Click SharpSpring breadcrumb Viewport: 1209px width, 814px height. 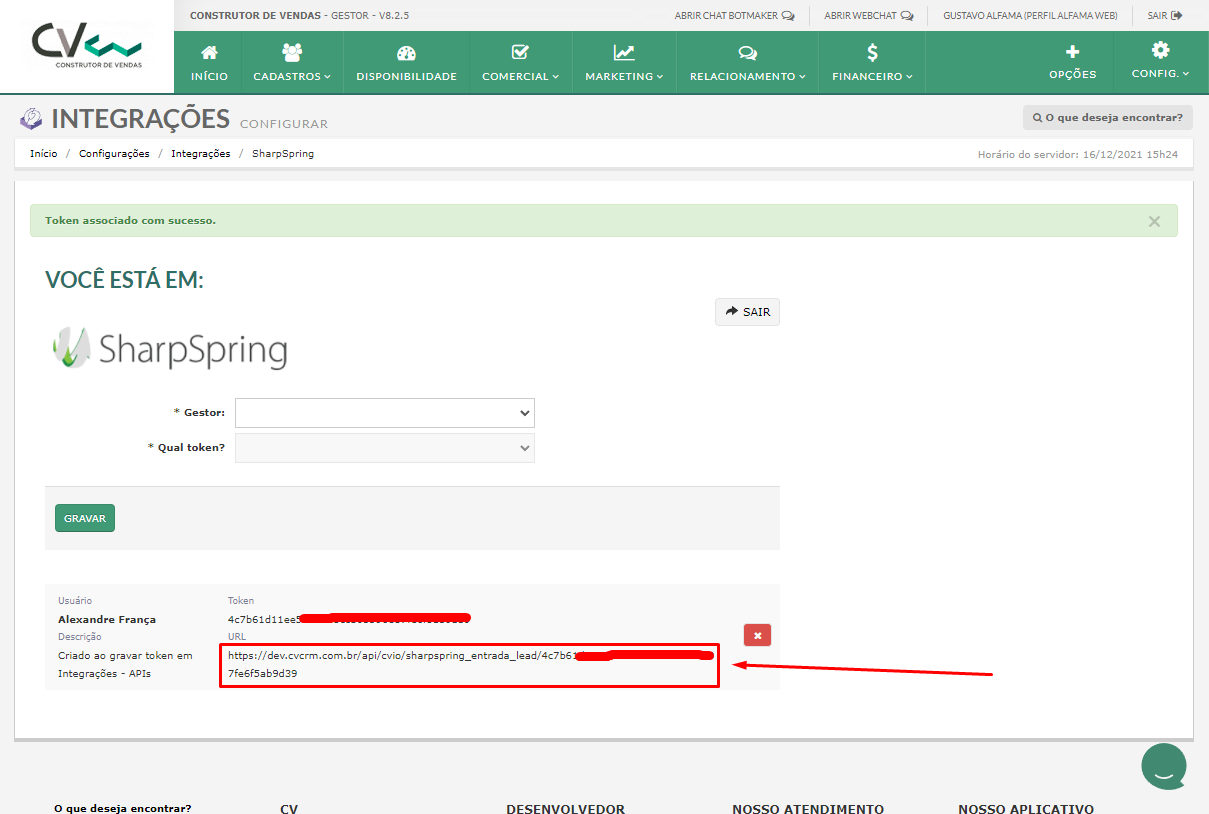click(283, 154)
